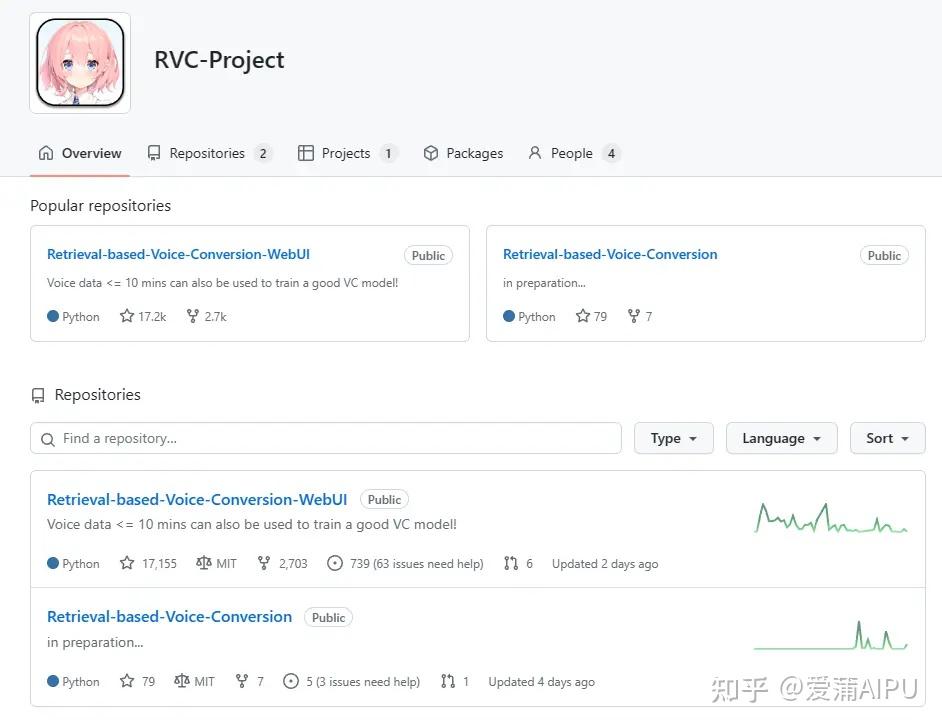942x727 pixels.
Task: Click the search magnifier in the repository filter
Action: (x=47, y=438)
